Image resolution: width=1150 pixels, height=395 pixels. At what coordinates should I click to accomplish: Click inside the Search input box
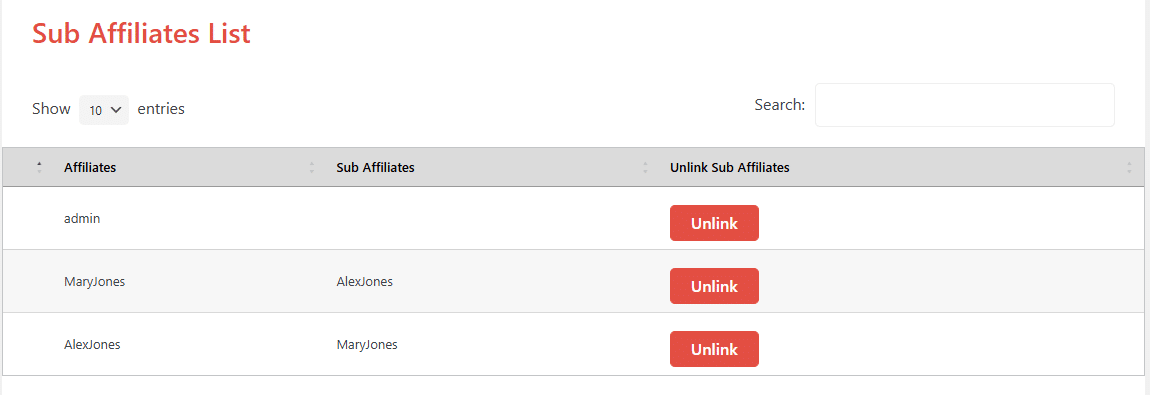pos(964,105)
